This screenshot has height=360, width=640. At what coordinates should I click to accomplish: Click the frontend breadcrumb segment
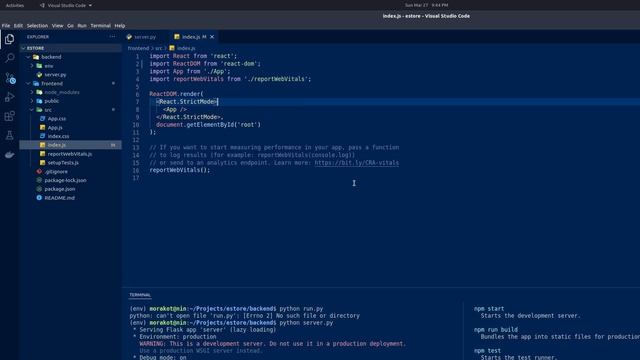[138, 48]
